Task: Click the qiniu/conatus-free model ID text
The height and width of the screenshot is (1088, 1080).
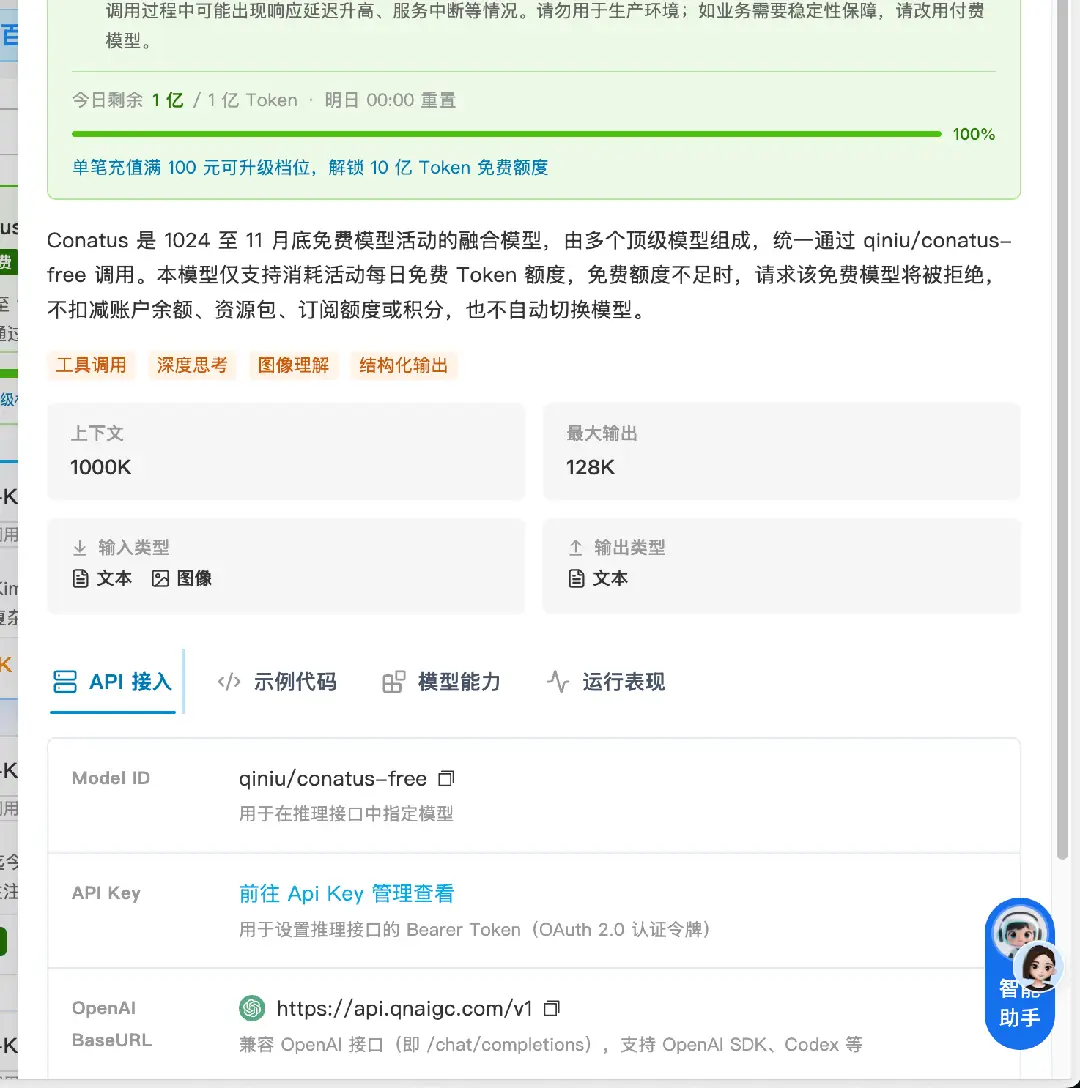Action: point(332,779)
